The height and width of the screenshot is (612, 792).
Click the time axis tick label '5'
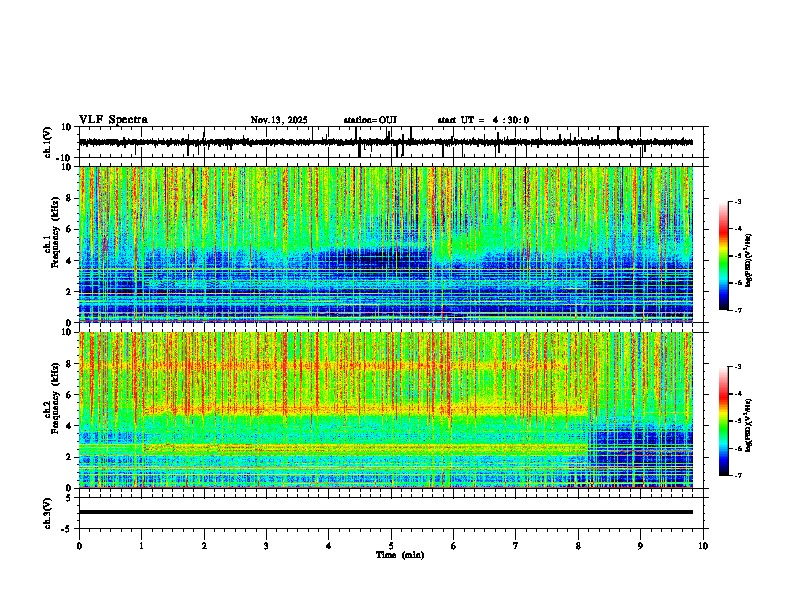[391, 546]
